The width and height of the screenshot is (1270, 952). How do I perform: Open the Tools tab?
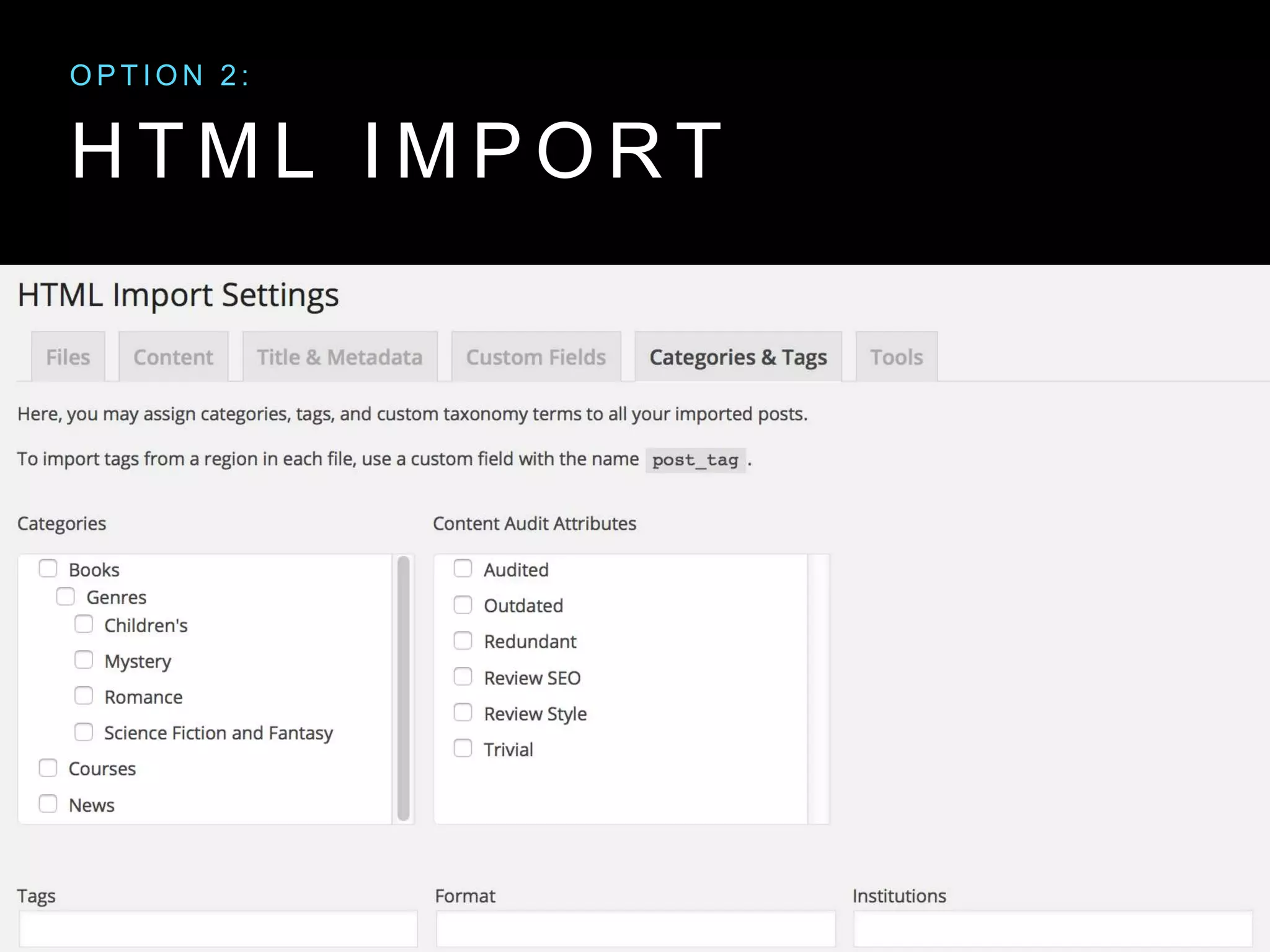tap(896, 357)
